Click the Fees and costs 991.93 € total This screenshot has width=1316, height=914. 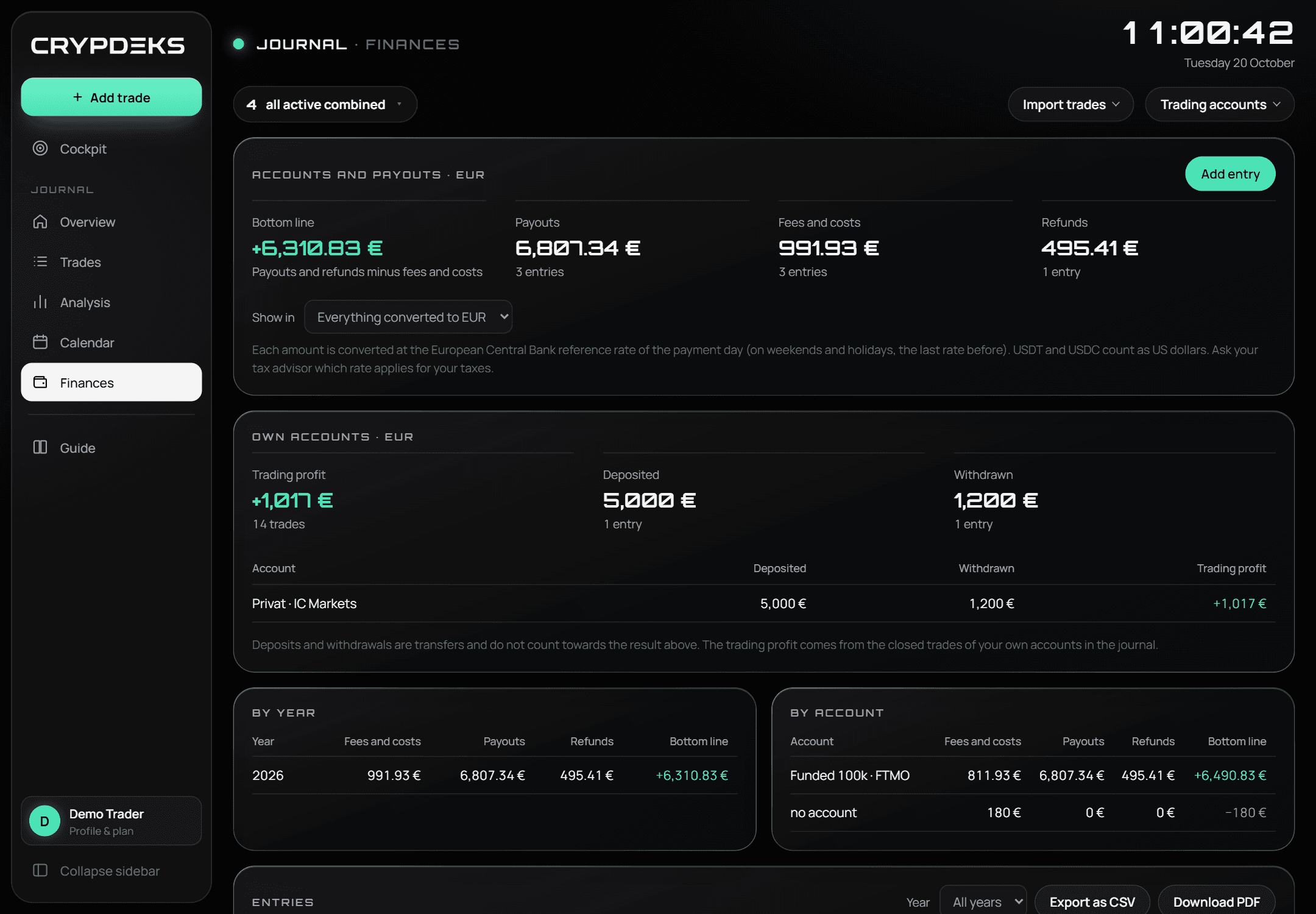coord(829,248)
